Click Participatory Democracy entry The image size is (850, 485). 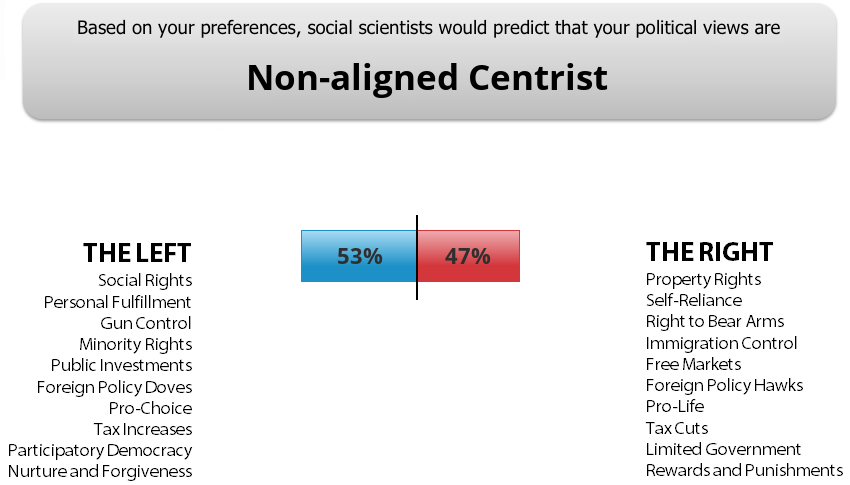click(x=100, y=450)
